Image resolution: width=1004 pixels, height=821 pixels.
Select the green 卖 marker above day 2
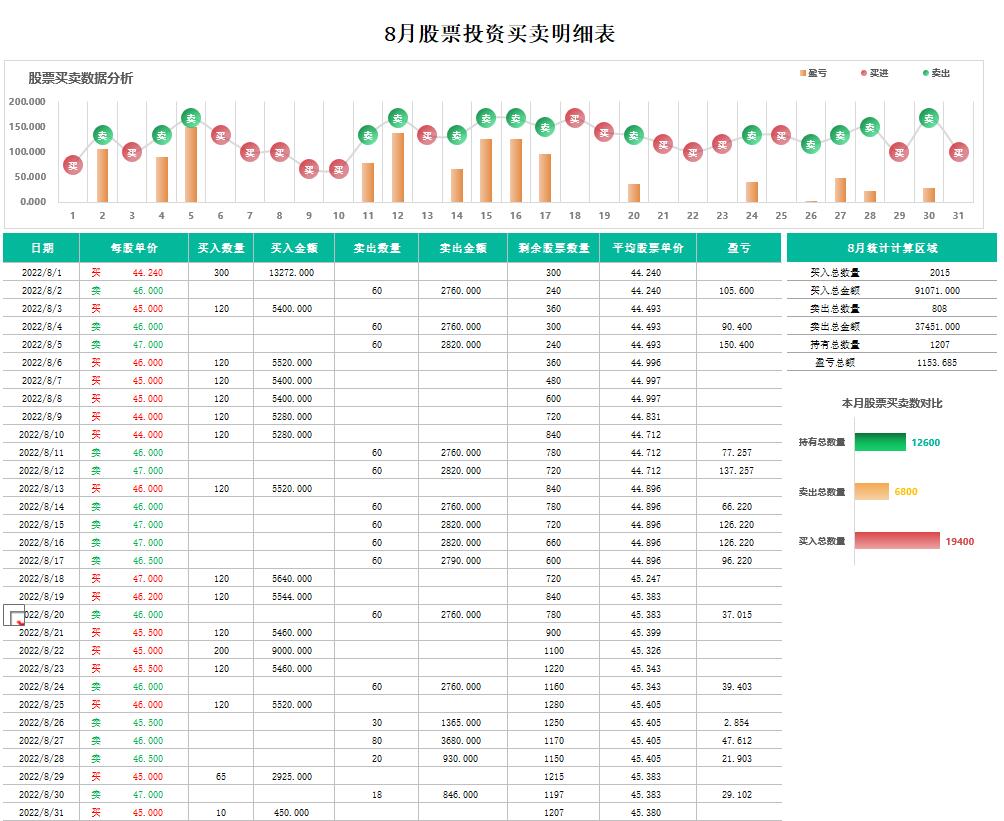(102, 135)
